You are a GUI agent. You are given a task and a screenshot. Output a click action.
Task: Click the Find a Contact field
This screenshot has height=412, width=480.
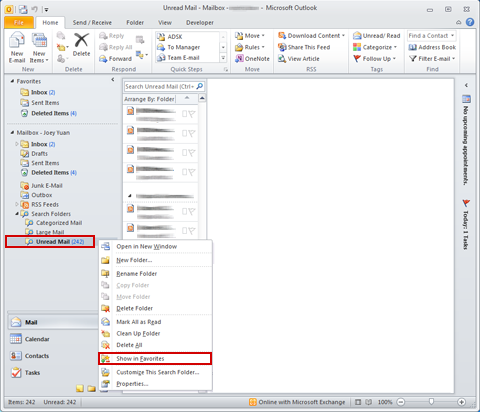(431, 36)
